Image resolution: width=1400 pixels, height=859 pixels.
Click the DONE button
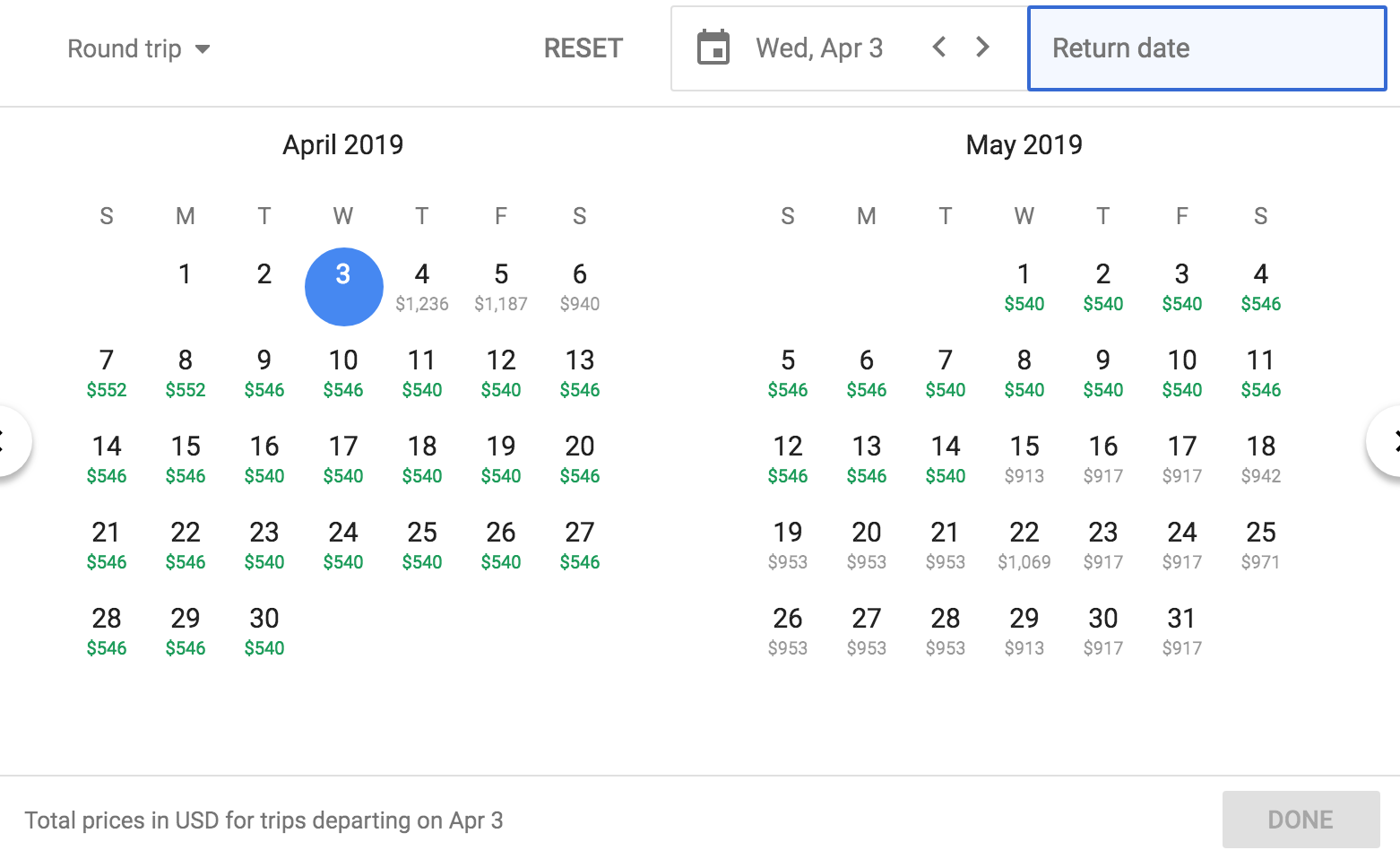tap(1300, 820)
